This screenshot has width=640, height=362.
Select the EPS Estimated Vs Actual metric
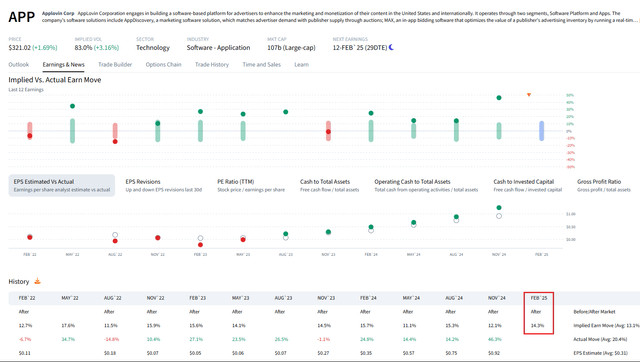[62, 185]
